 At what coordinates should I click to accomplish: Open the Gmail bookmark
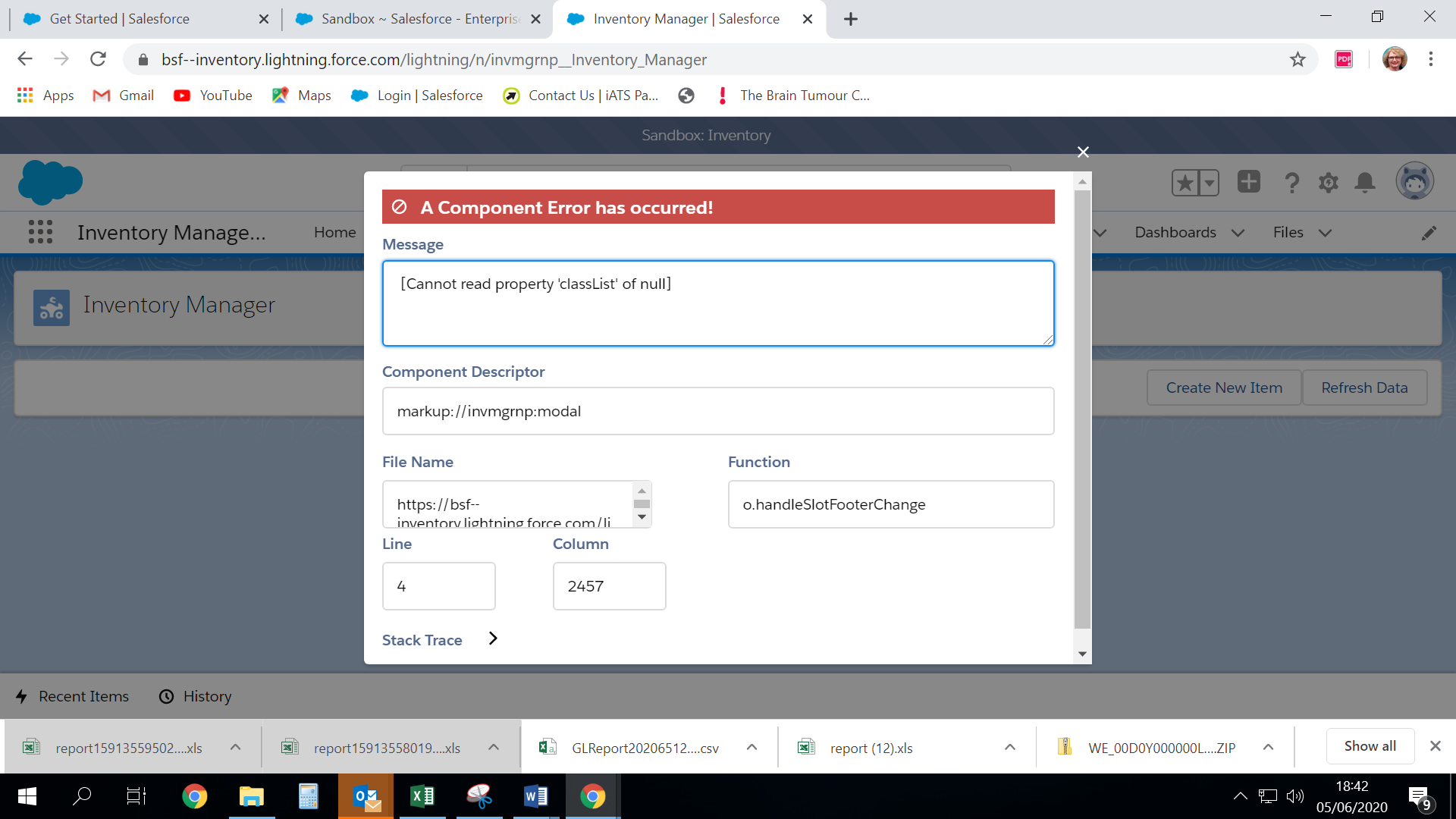click(122, 96)
